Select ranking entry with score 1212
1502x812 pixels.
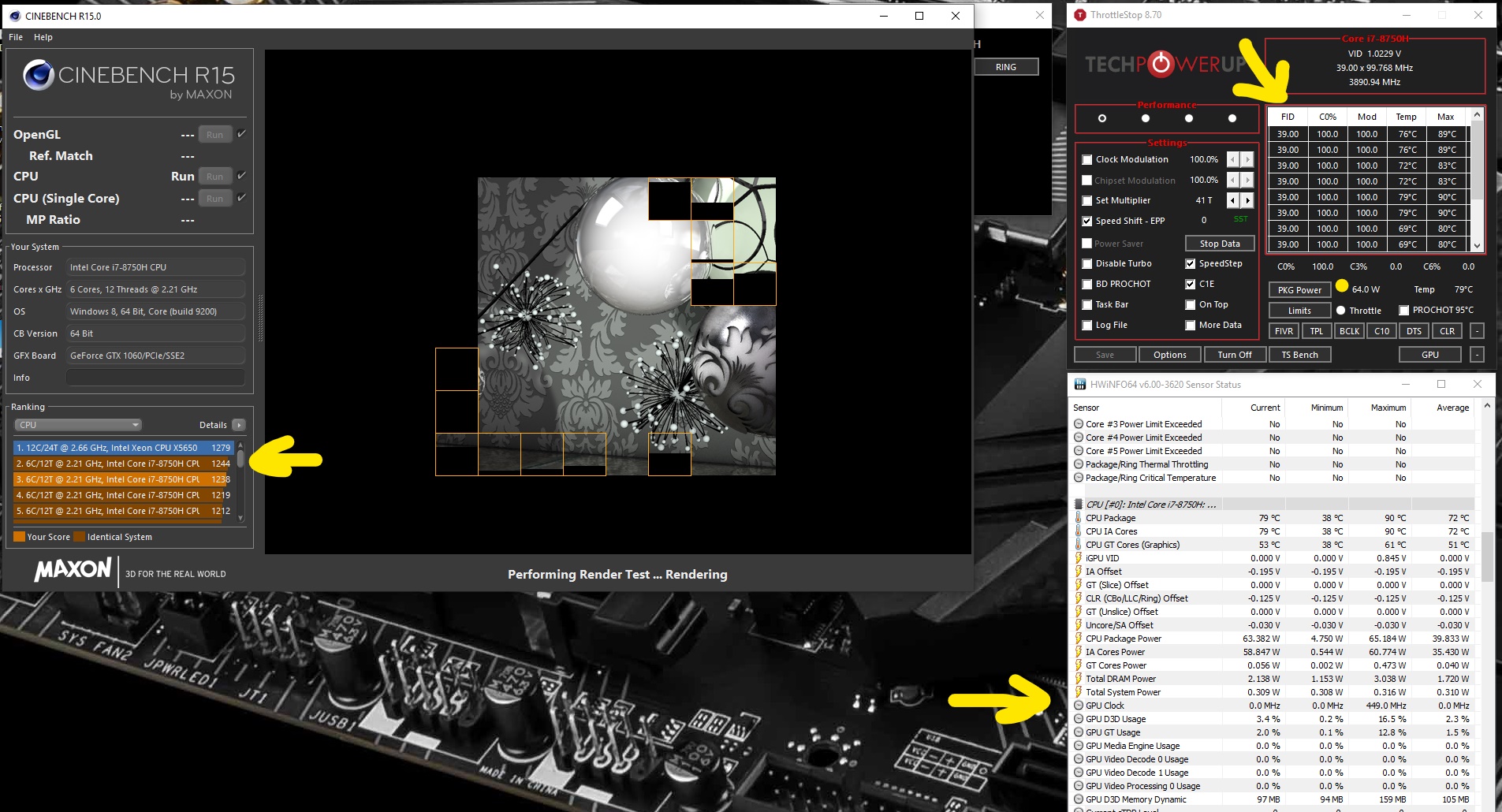(x=123, y=511)
